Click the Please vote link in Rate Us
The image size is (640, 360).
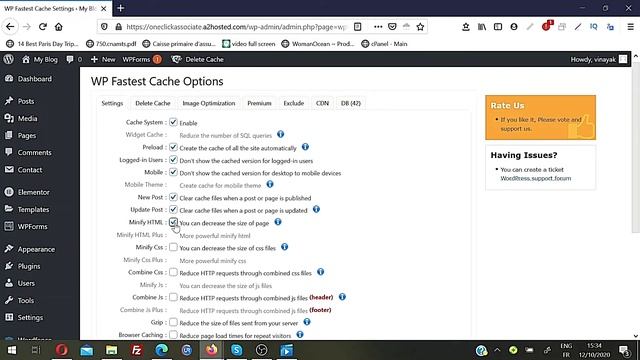click(553, 120)
